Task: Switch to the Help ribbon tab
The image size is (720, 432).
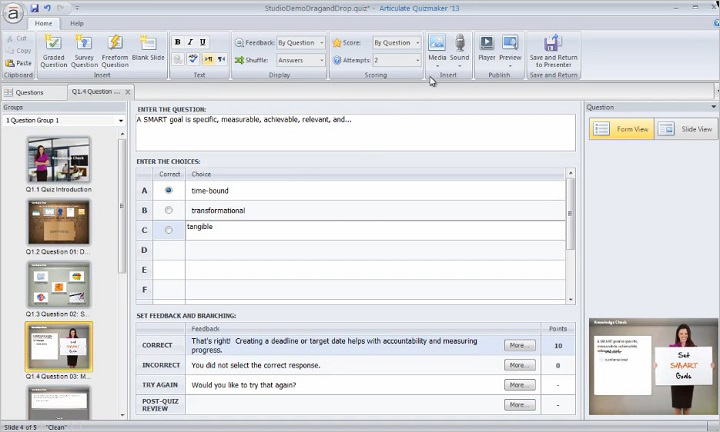Action: pyautogui.click(x=77, y=22)
